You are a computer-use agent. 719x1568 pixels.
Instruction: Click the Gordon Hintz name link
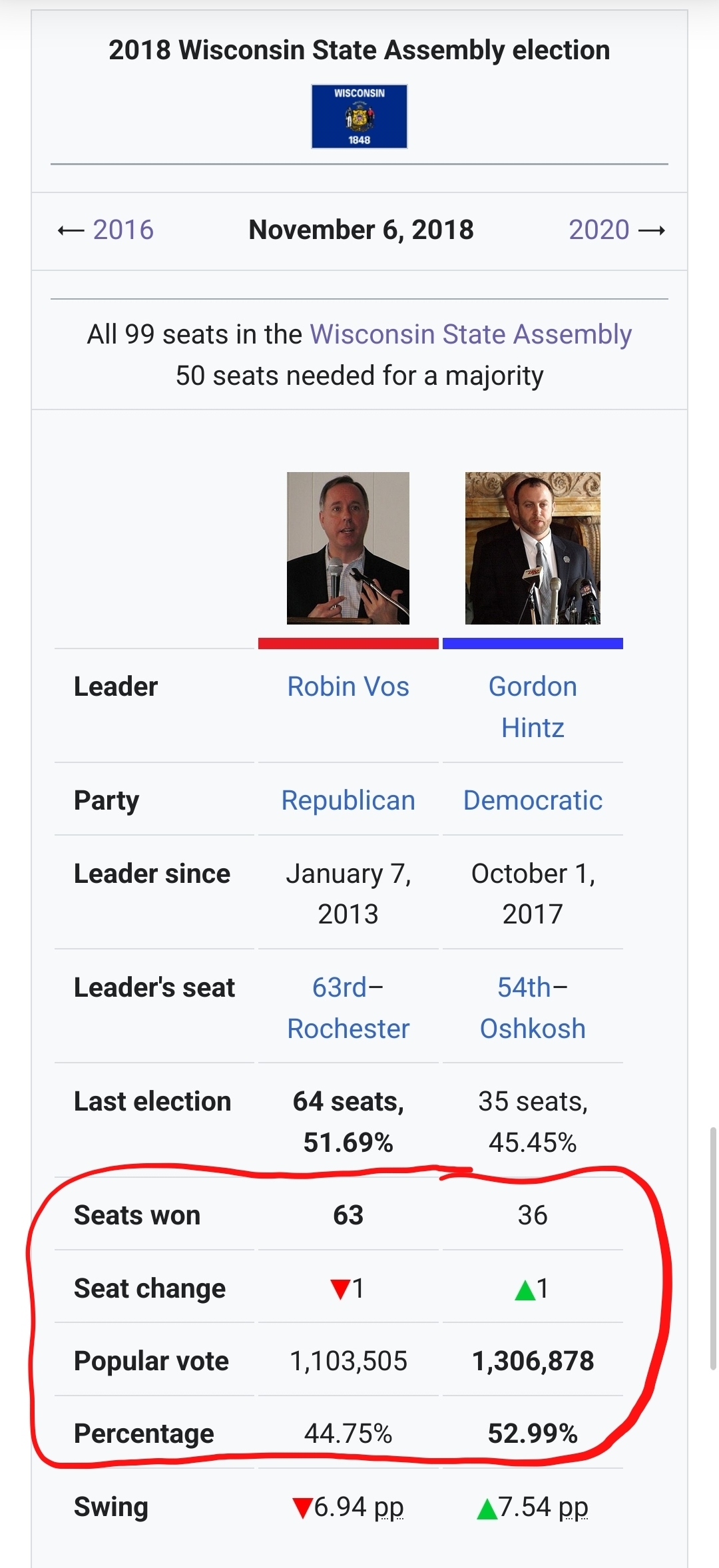click(x=533, y=707)
